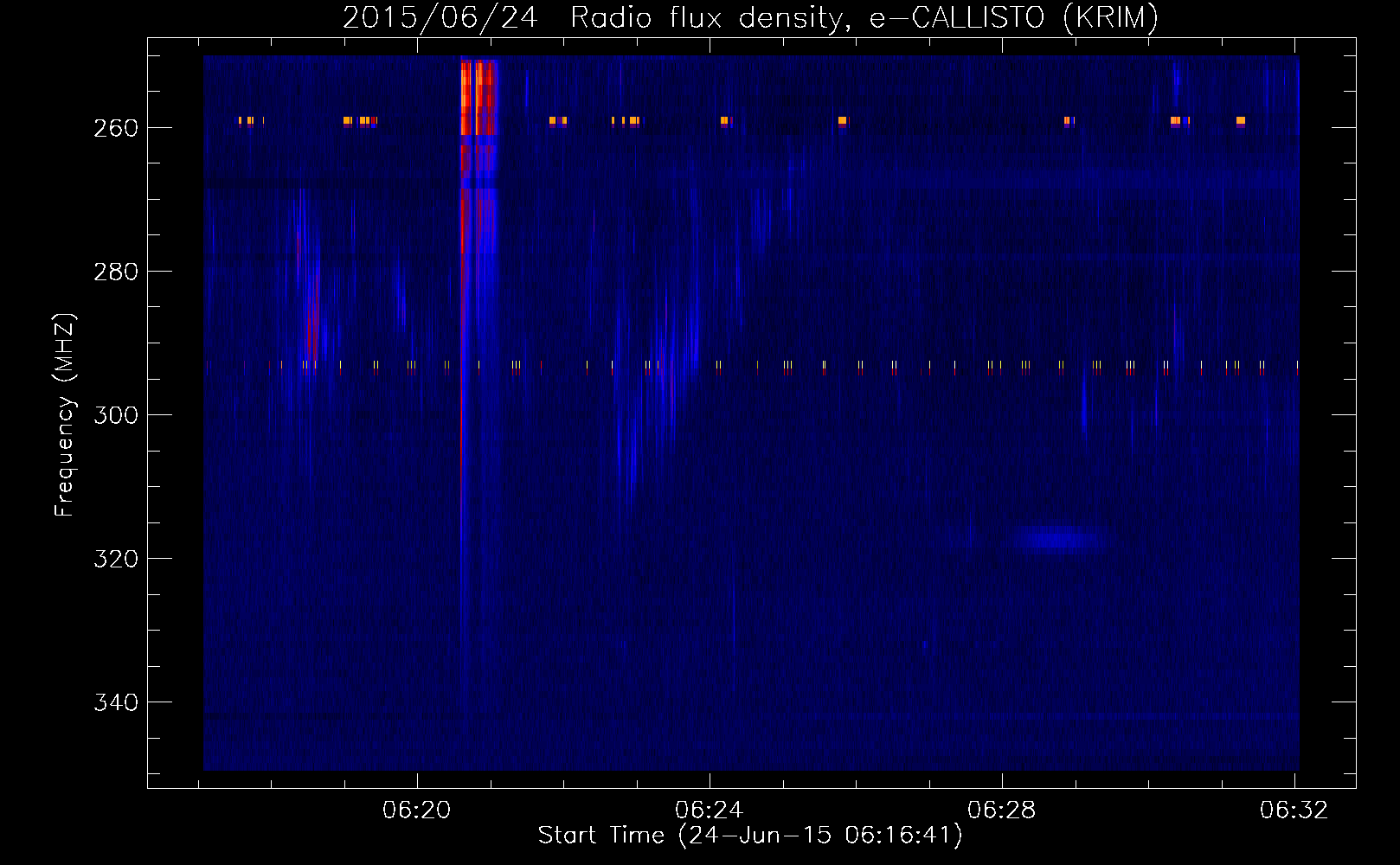Select the 340 frequency tick label
Screen dimensions: 1400x865
(x=116, y=702)
